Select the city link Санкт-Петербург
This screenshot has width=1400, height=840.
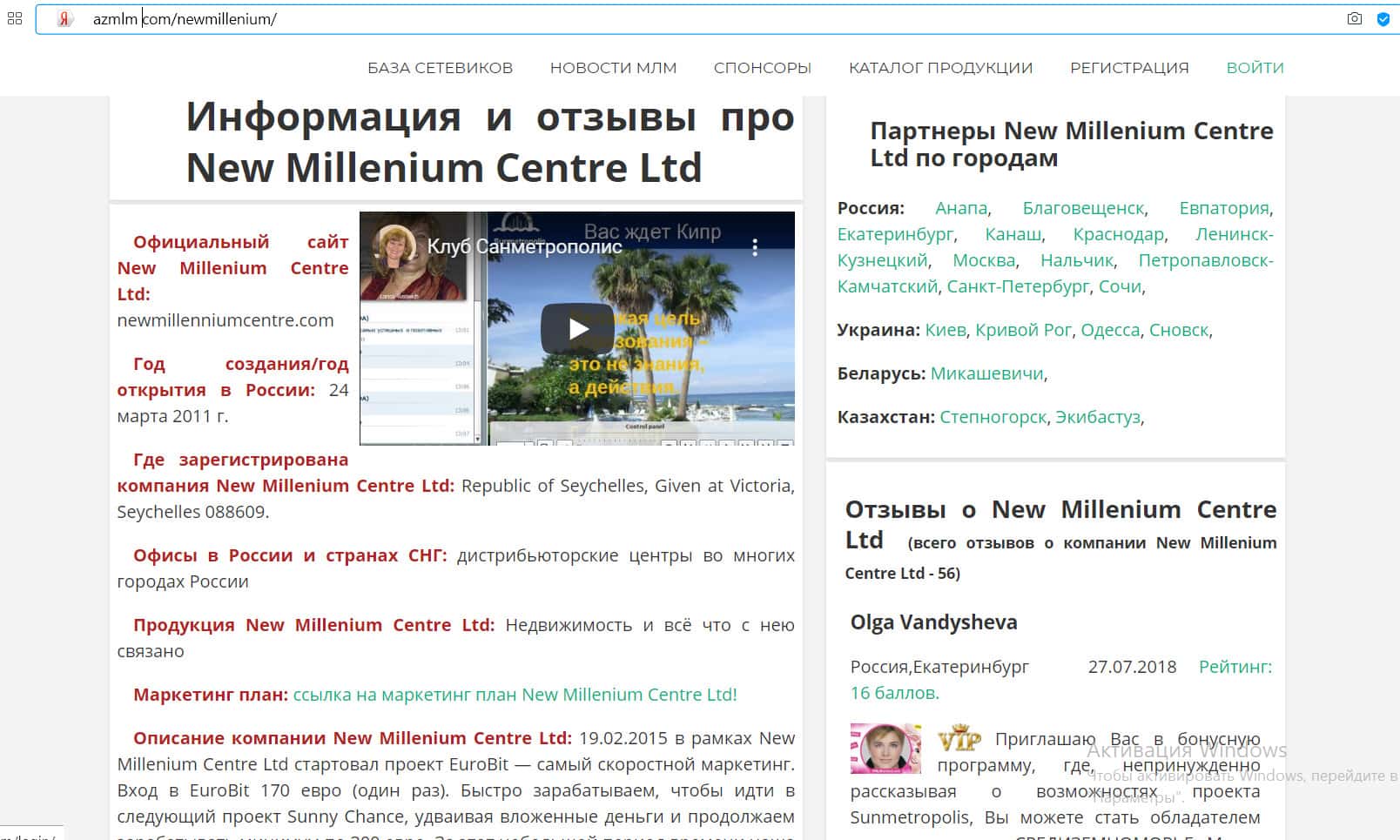(x=1018, y=286)
